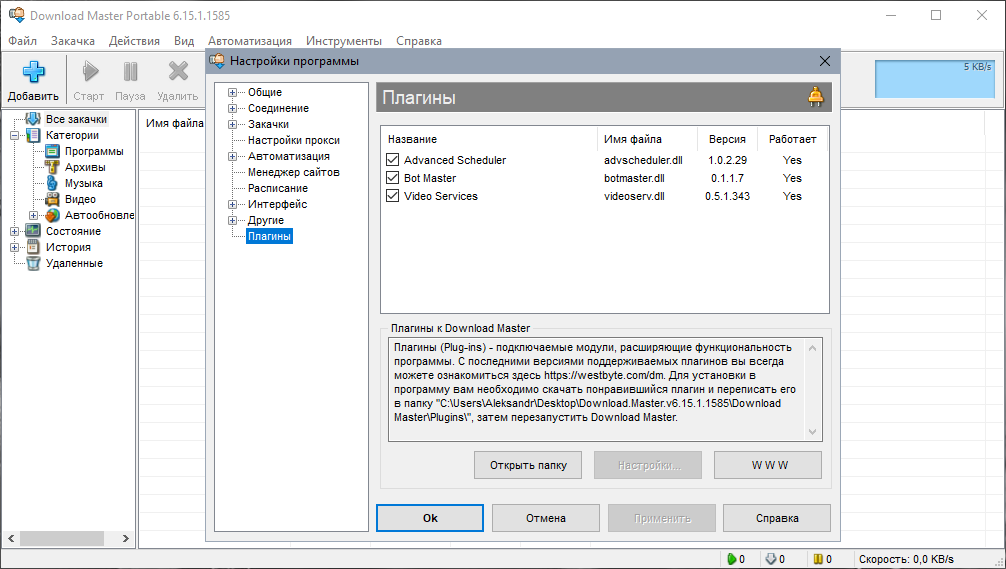Uncheck the Bot Master plugin
Image resolution: width=1006 pixels, height=569 pixels.
pyautogui.click(x=393, y=178)
